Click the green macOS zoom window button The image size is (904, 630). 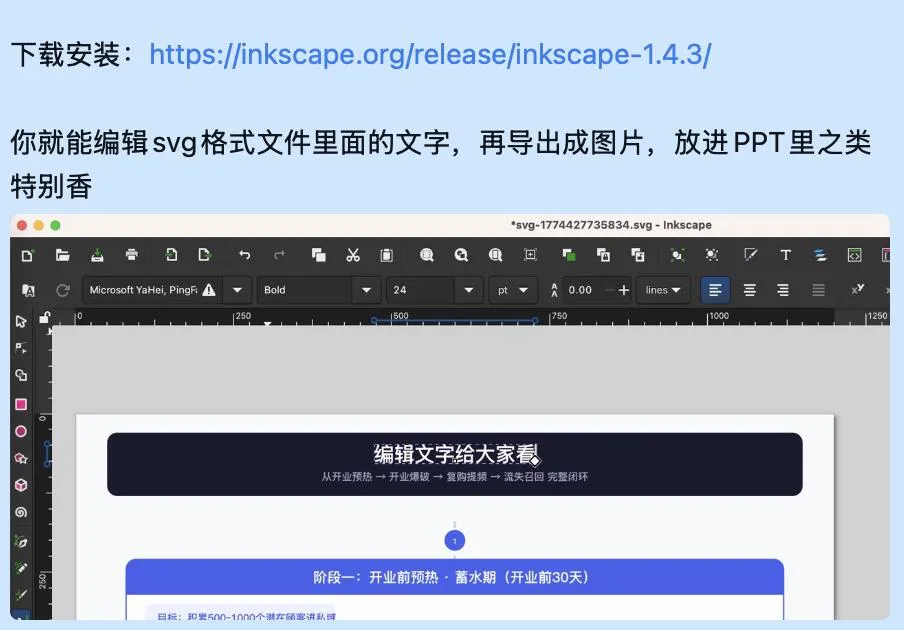point(55,225)
